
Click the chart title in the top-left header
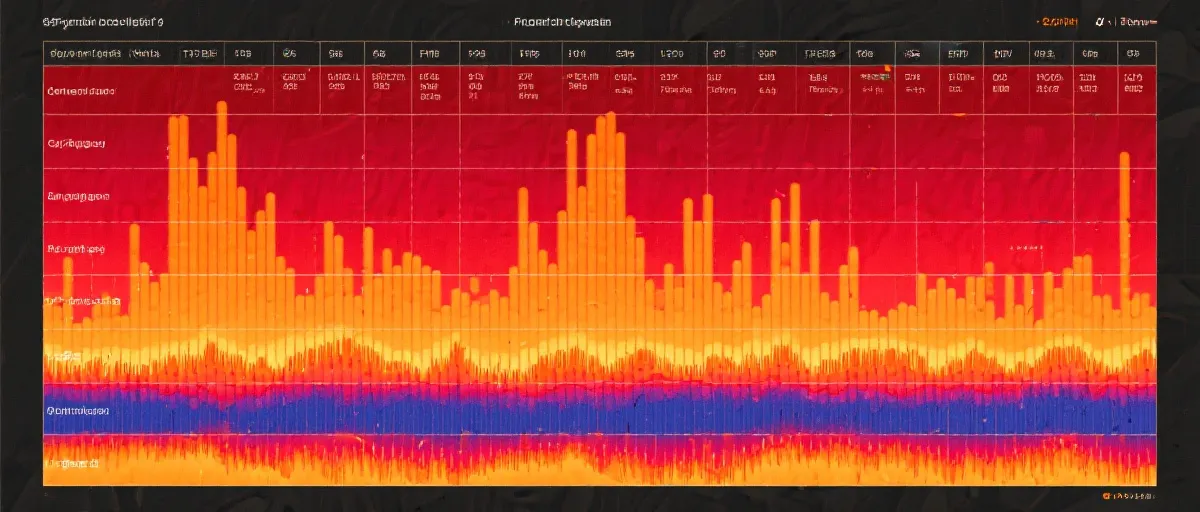tap(105, 21)
